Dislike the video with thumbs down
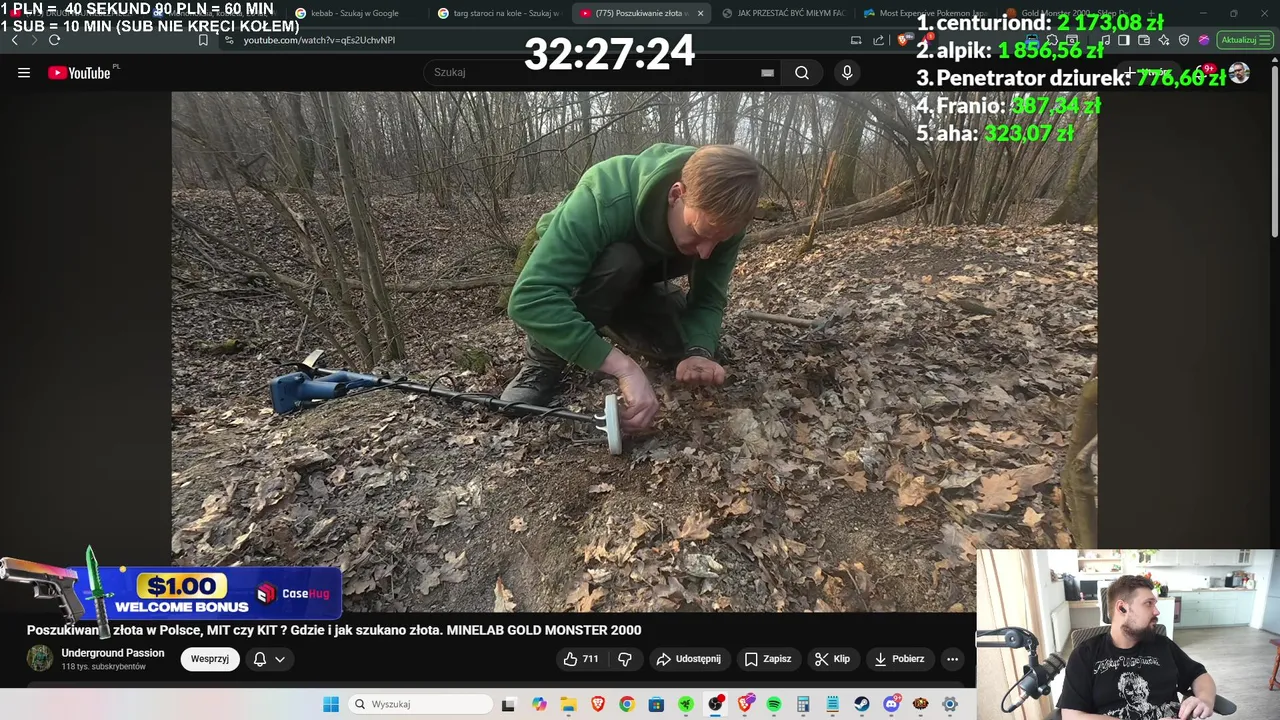This screenshot has width=1280, height=720. [x=625, y=659]
